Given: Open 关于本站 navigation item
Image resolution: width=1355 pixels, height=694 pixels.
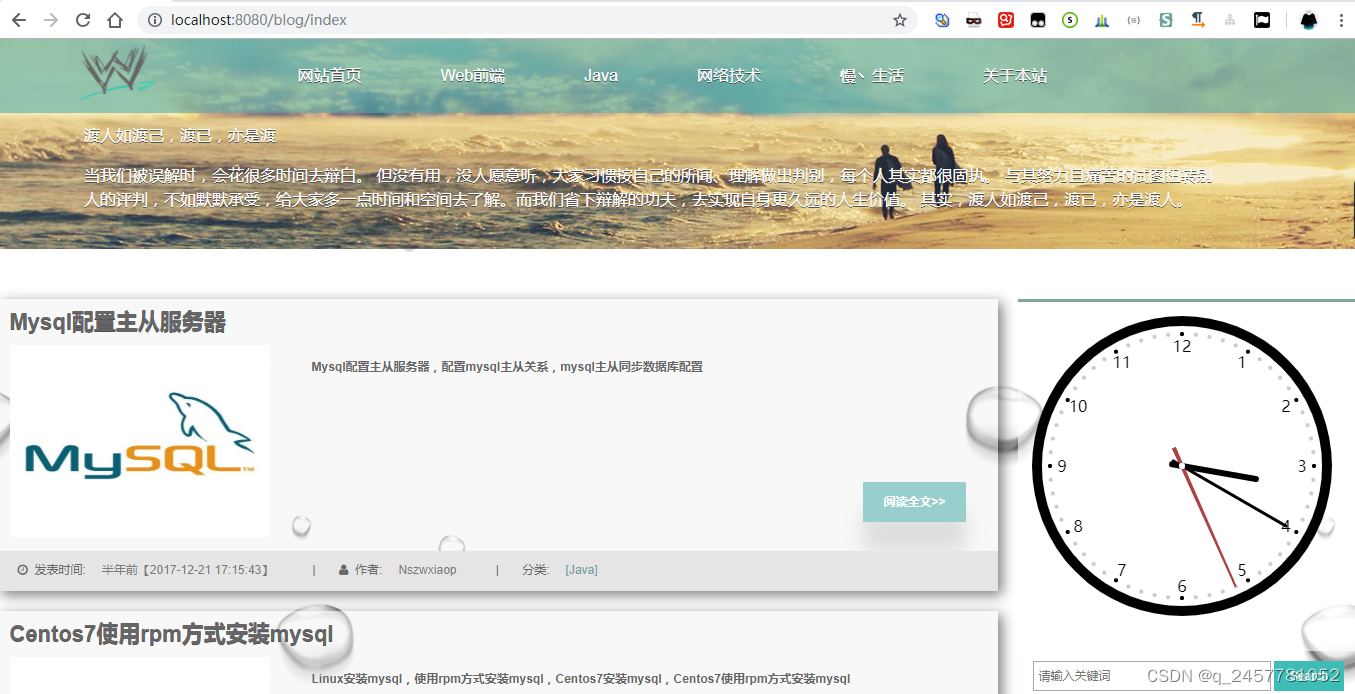Looking at the screenshot, I should (1015, 76).
